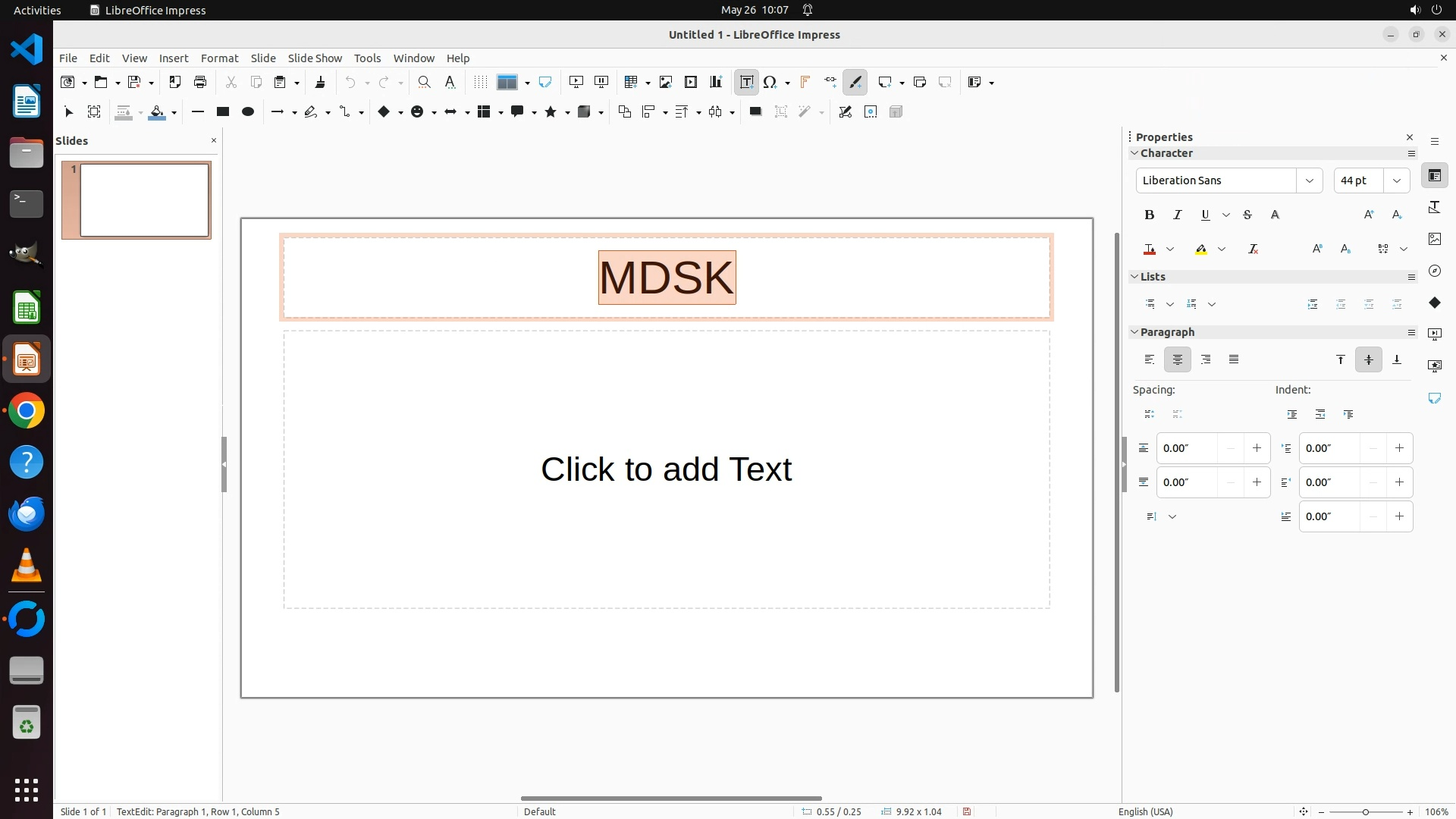Open the Find & Replace tool
This screenshot has width=1456, height=819.
point(424,82)
